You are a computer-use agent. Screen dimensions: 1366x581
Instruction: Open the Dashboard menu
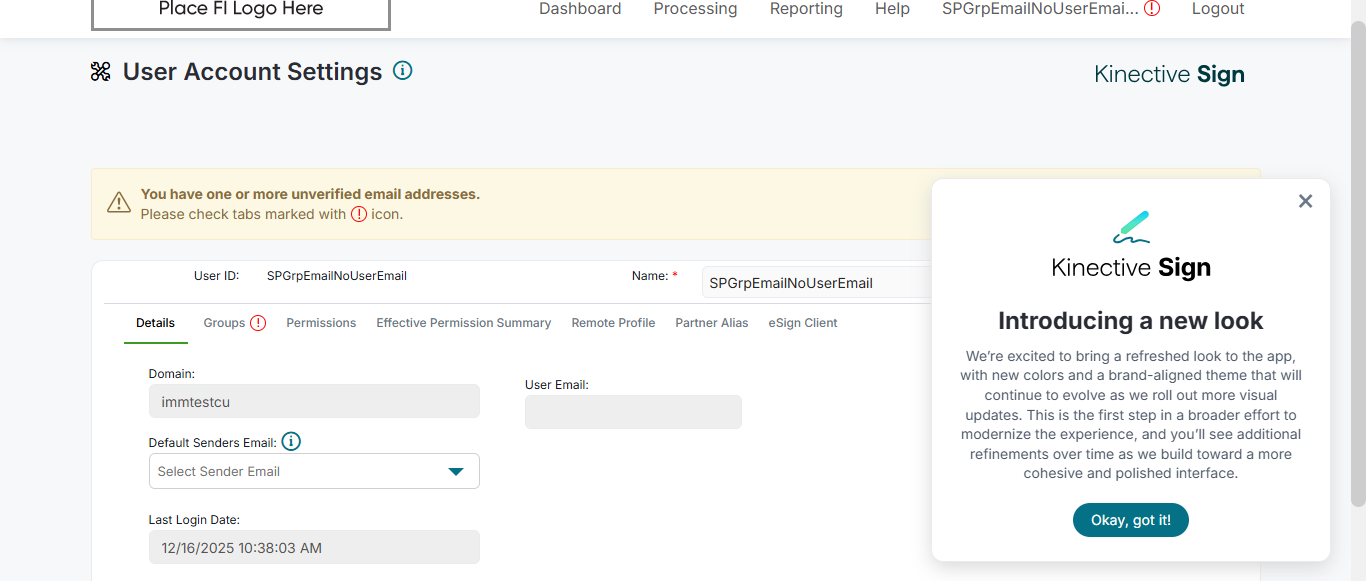[580, 9]
